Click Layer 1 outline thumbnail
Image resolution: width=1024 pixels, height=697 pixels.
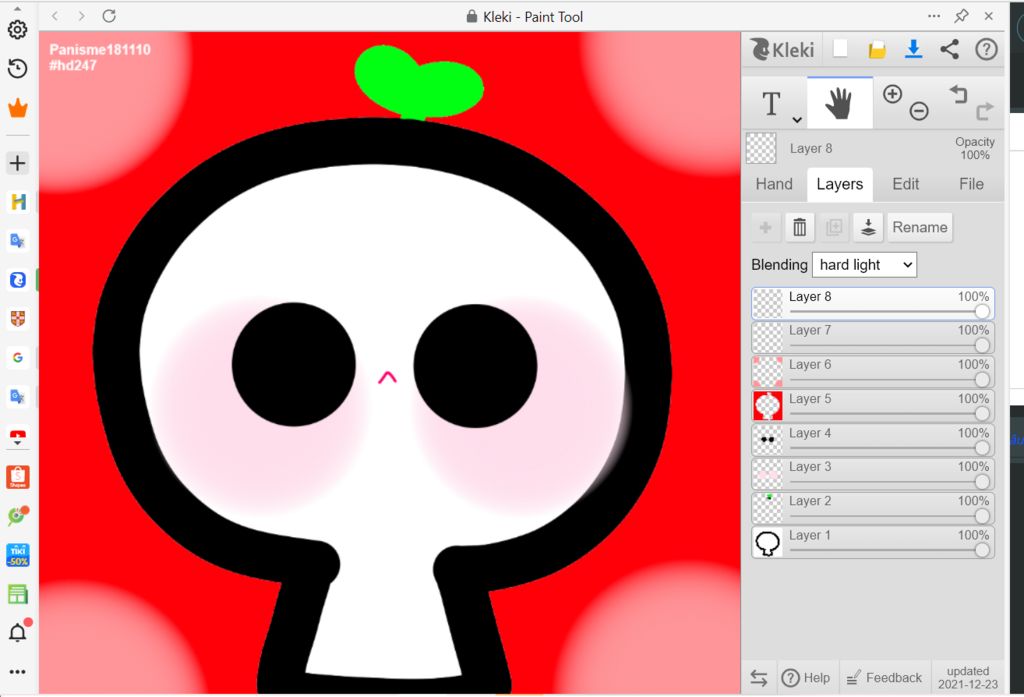767,542
